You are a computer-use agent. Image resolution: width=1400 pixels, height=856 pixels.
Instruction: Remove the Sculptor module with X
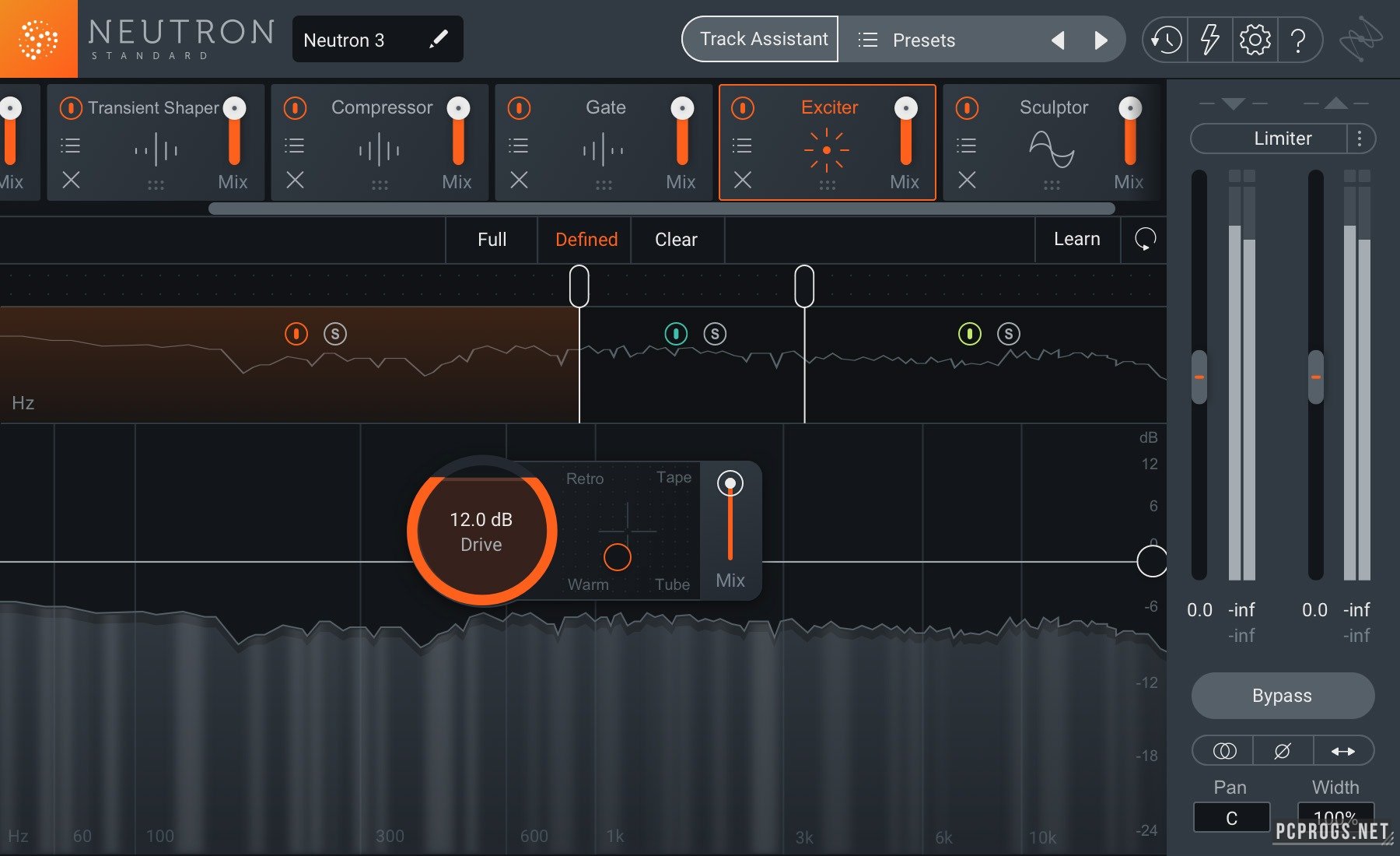(967, 180)
